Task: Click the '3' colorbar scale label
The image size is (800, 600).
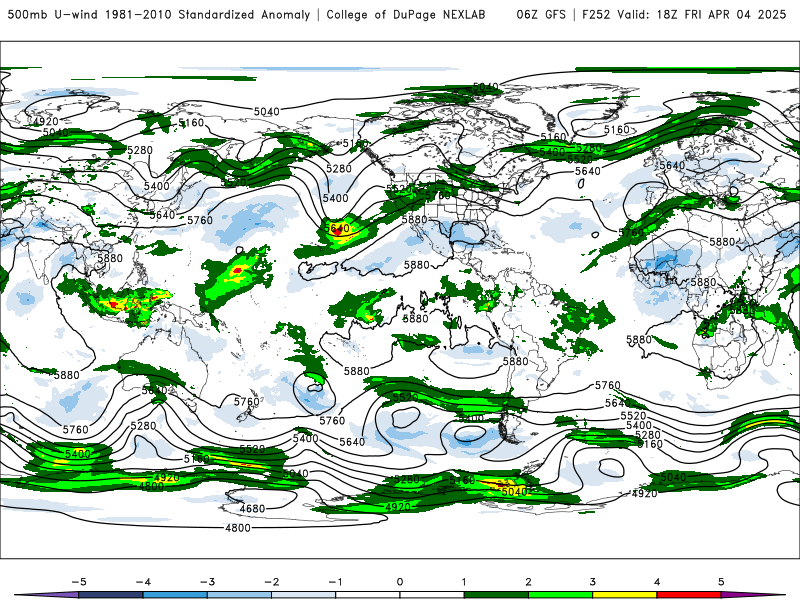Action: point(593,582)
